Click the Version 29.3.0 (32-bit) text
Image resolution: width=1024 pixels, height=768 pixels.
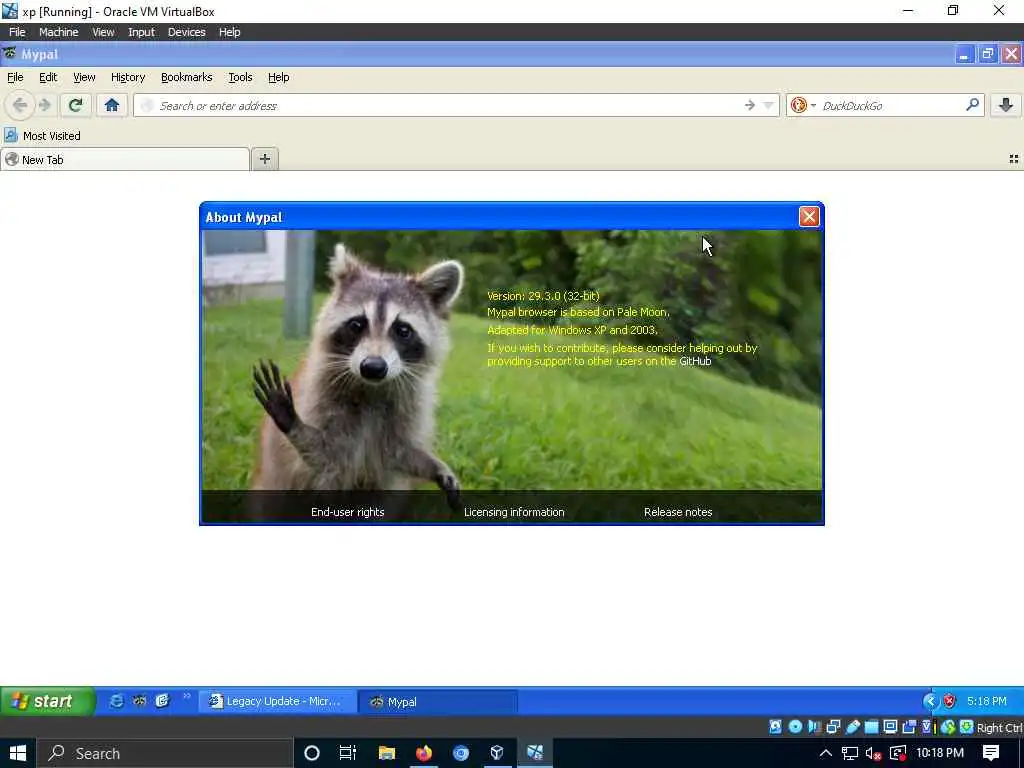543,296
